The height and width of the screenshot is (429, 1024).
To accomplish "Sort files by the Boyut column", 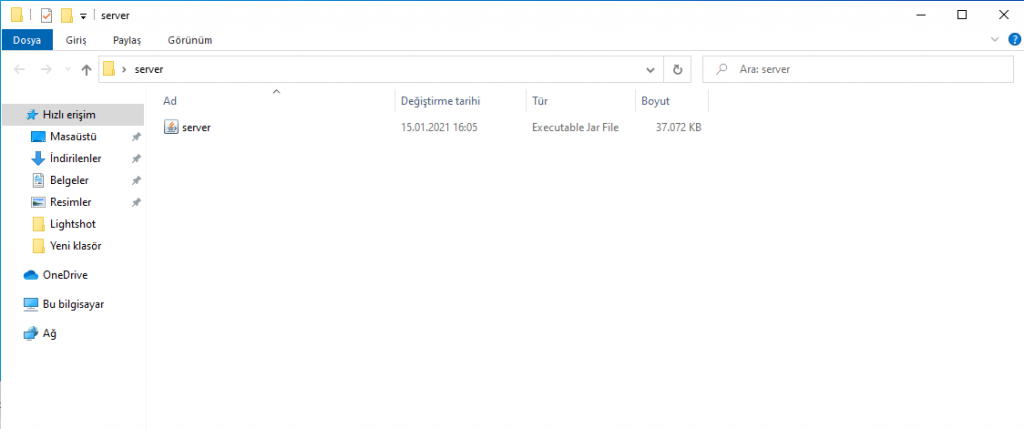I will coord(656,101).
